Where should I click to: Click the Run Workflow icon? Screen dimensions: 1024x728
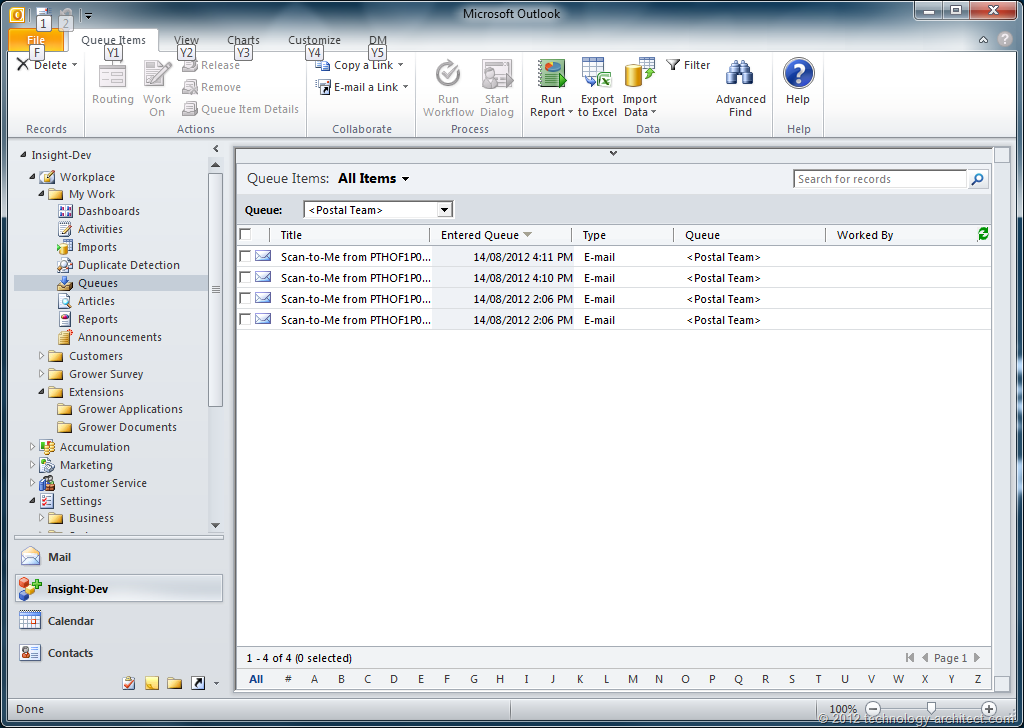point(448,73)
